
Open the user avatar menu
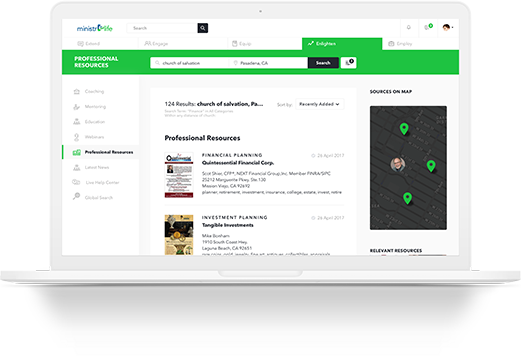coord(448,27)
